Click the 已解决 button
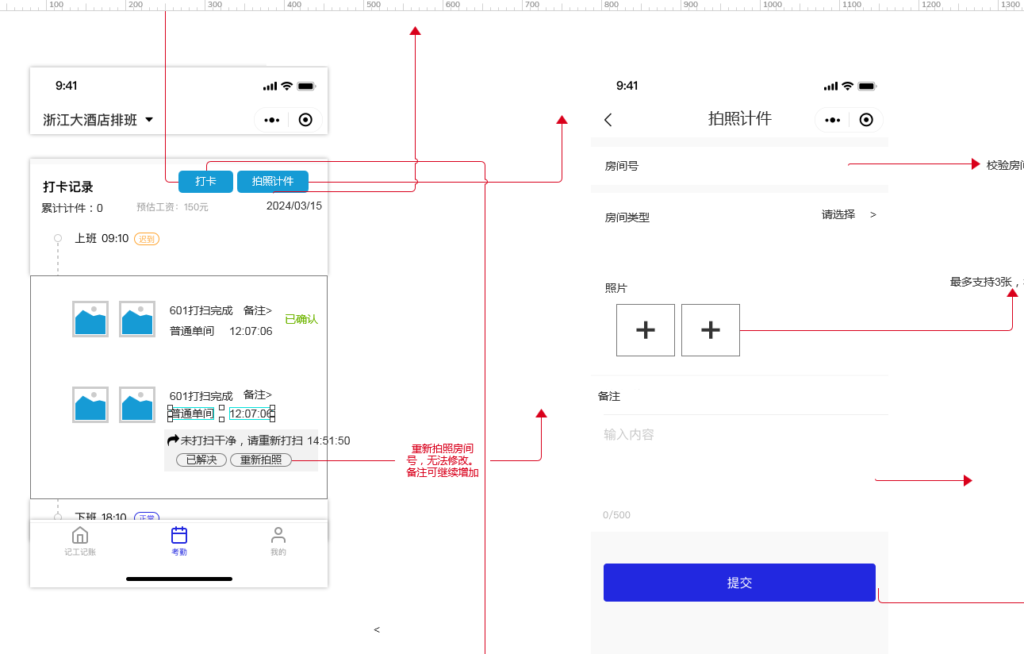This screenshot has height=654, width=1024. 201,460
